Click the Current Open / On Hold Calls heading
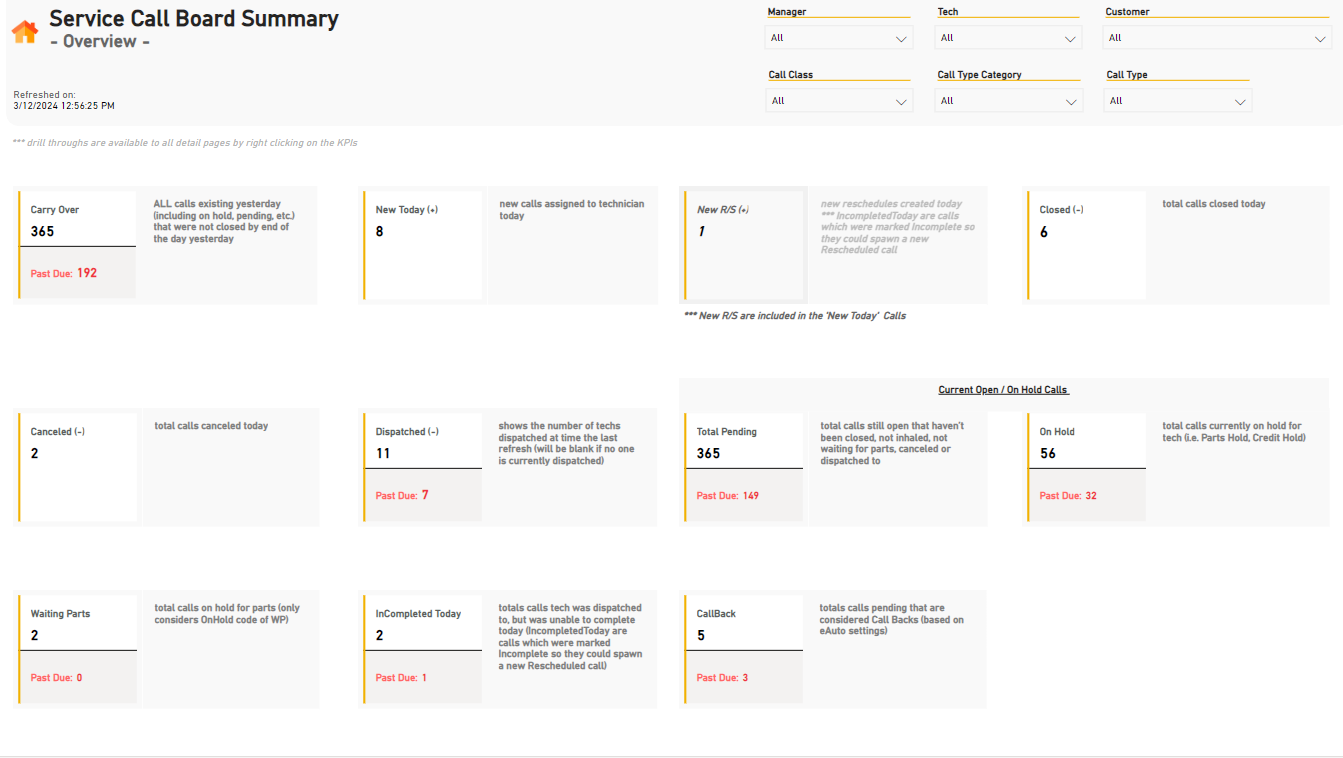 click(1003, 390)
